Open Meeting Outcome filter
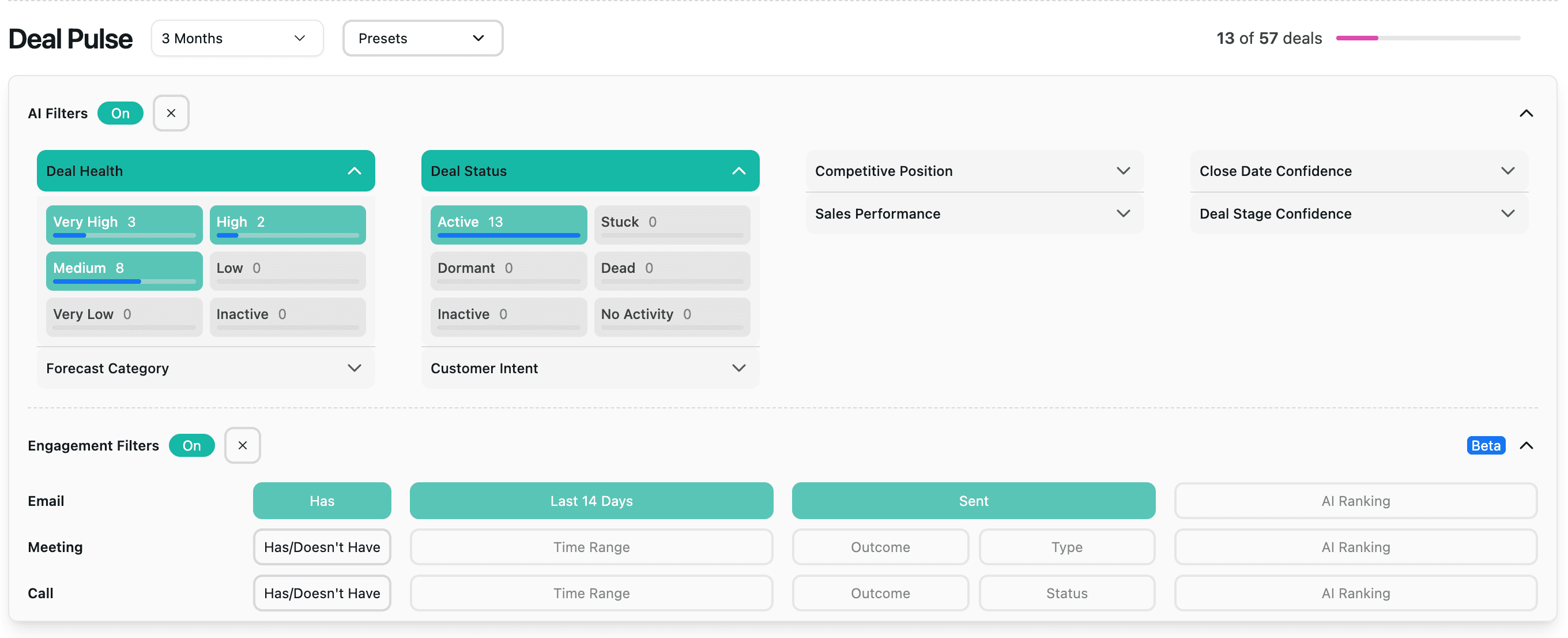 click(x=880, y=547)
